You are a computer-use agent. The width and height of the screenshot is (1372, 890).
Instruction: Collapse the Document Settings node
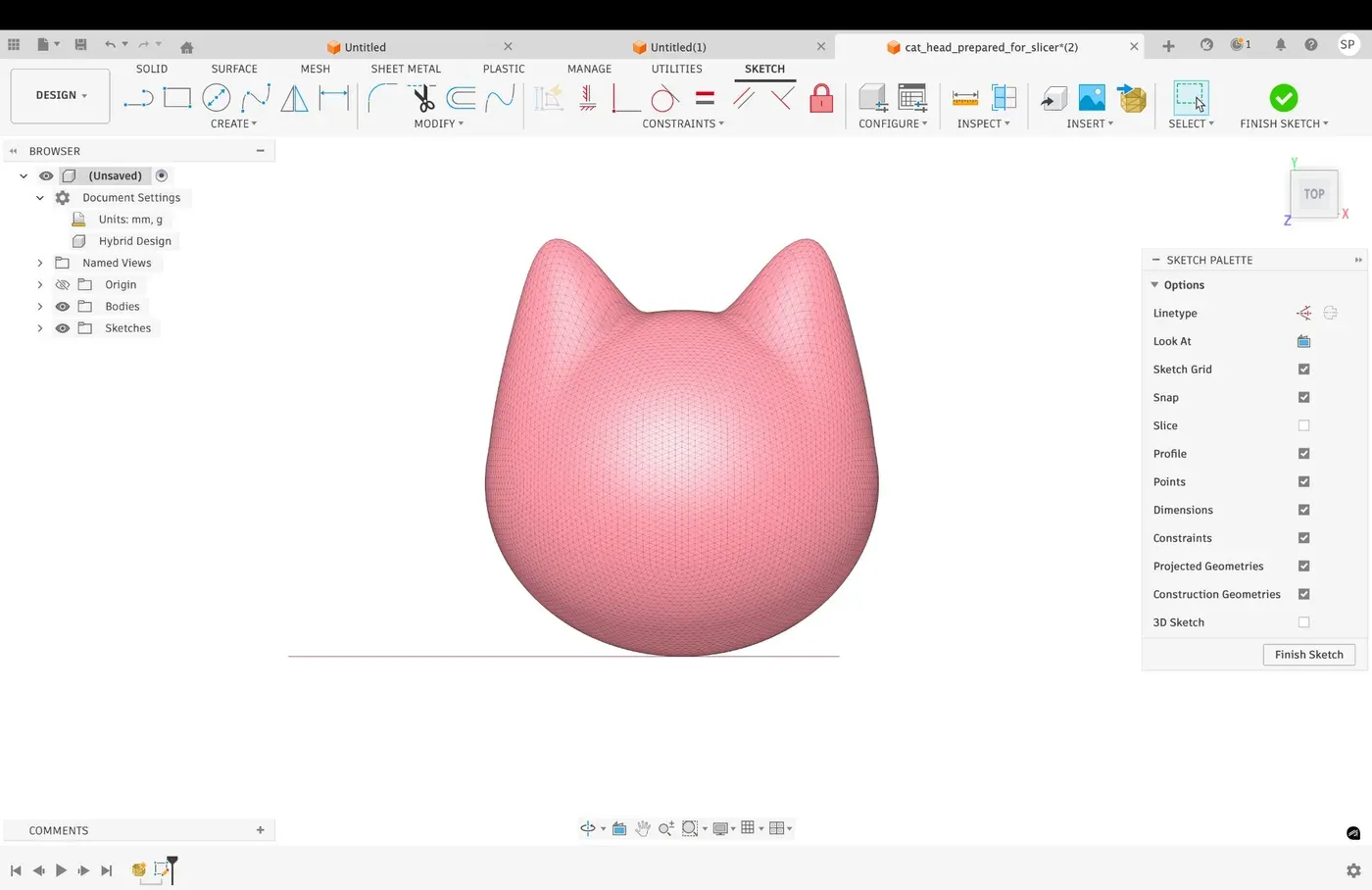tap(40, 198)
